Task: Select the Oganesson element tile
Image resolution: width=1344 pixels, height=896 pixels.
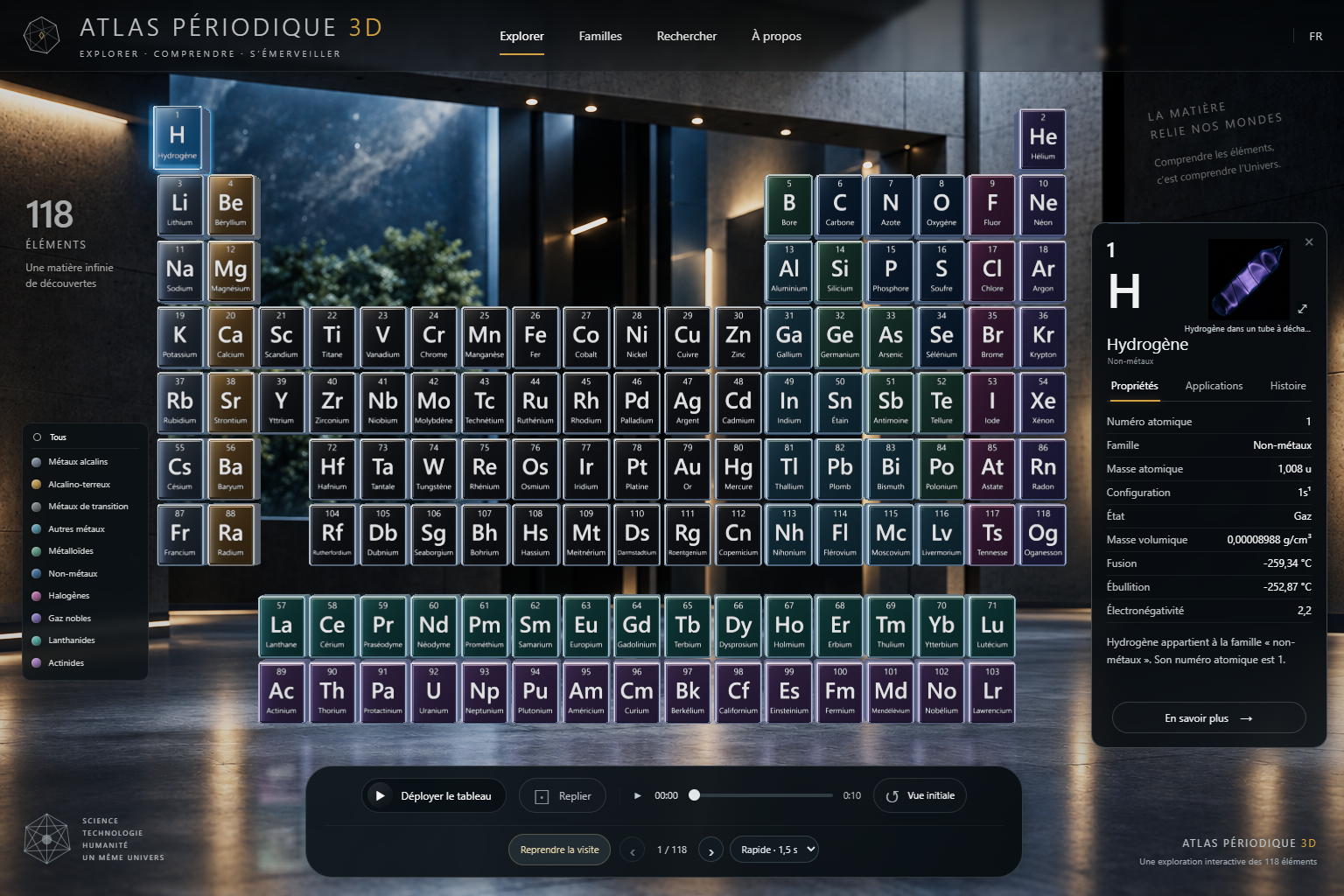Action: [x=1043, y=534]
